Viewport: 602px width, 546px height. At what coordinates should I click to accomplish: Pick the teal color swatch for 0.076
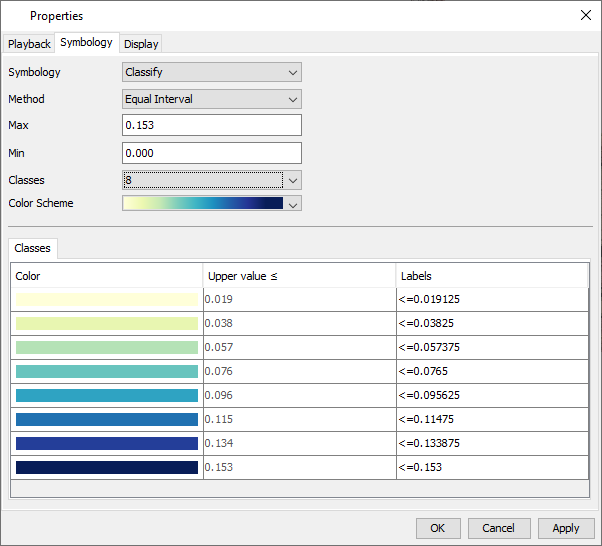(x=107, y=371)
